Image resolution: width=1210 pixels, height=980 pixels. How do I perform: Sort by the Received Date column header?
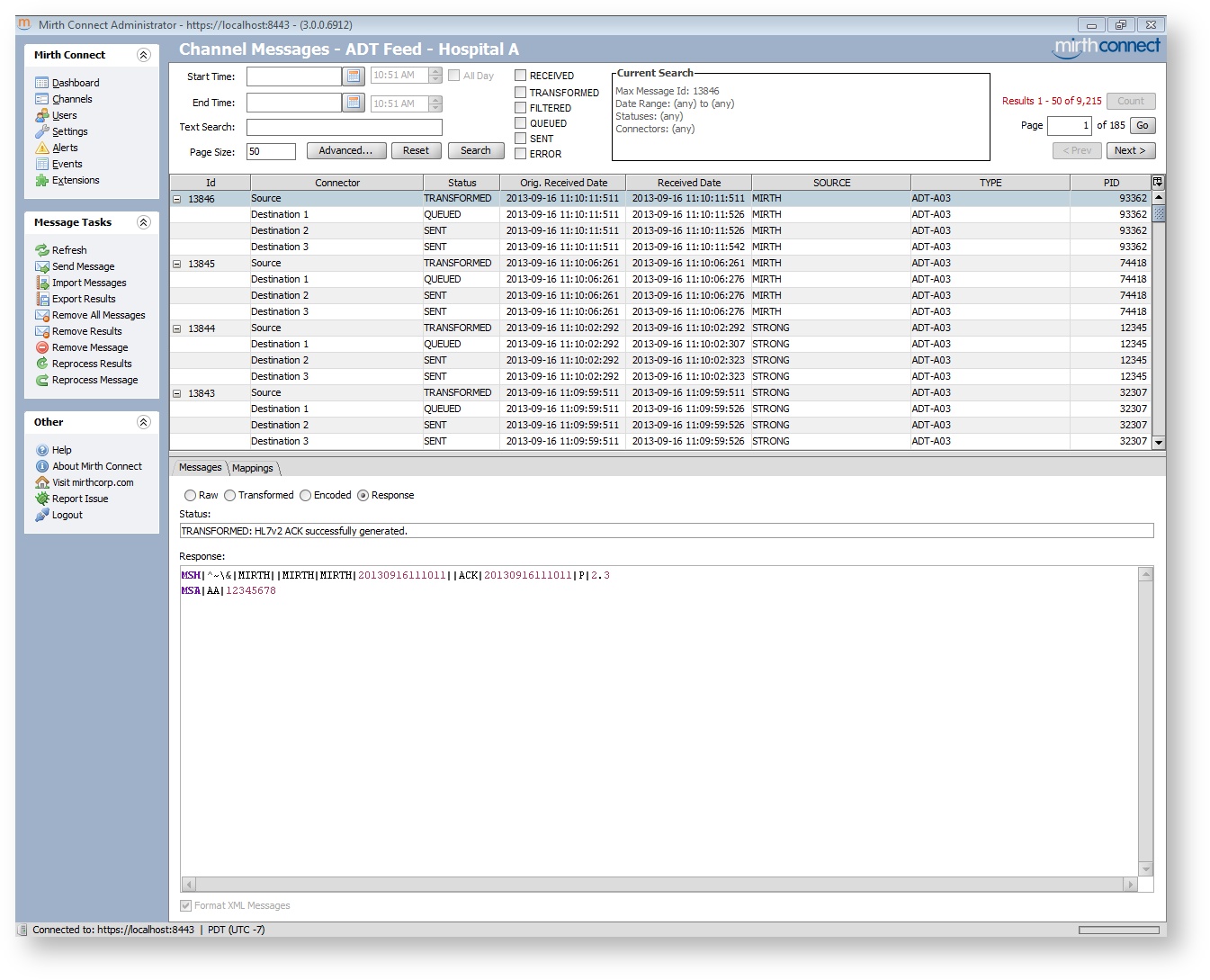pyautogui.click(x=688, y=183)
